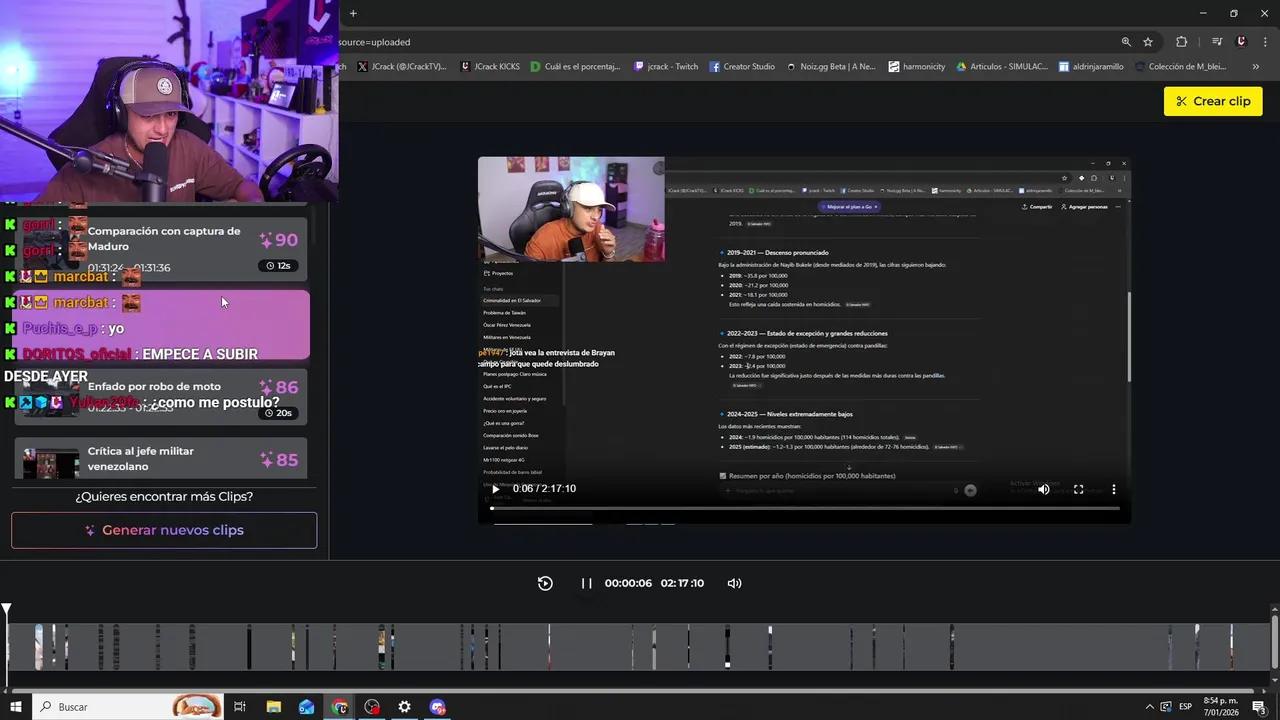This screenshot has height=720, width=1280.
Task: Open Outlook from the taskbar
Action: tap(306, 707)
